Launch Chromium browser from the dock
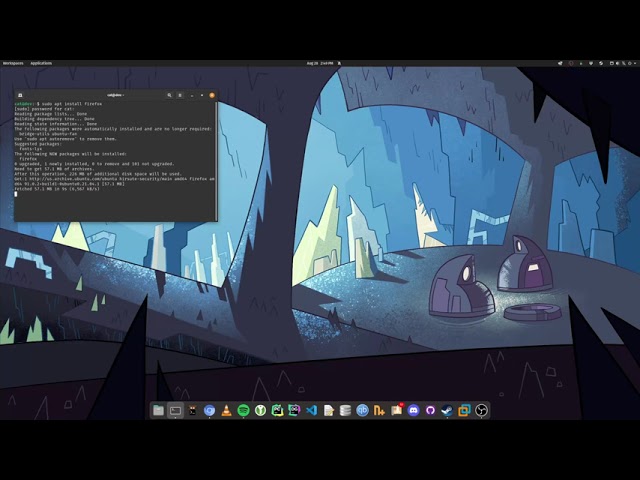The height and width of the screenshot is (480, 640). coord(209,410)
